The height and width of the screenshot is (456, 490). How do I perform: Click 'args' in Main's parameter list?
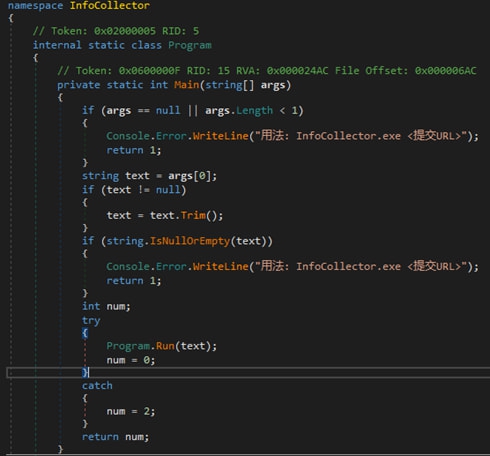[x=273, y=85]
